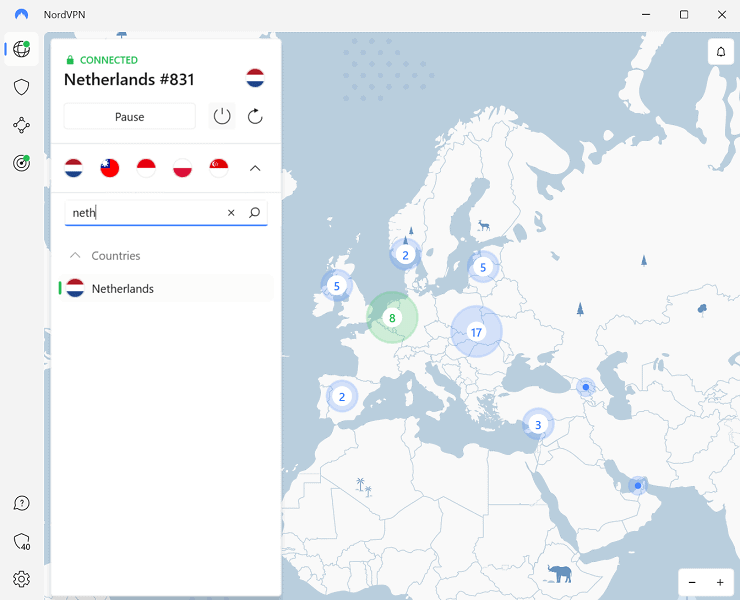740x600 pixels.
Task: Maximize the NordVPN window
Action: 684,15
